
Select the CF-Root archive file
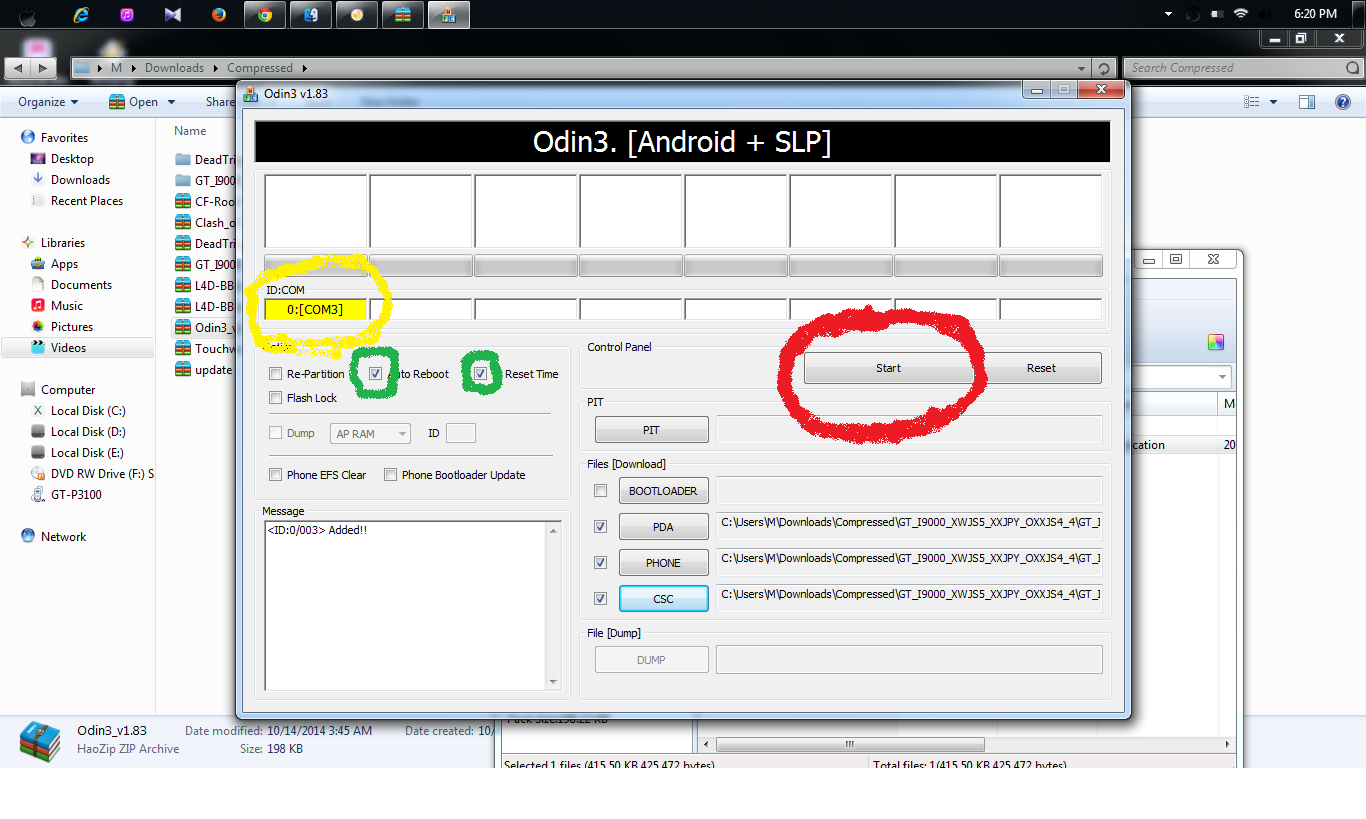pyautogui.click(x=205, y=201)
